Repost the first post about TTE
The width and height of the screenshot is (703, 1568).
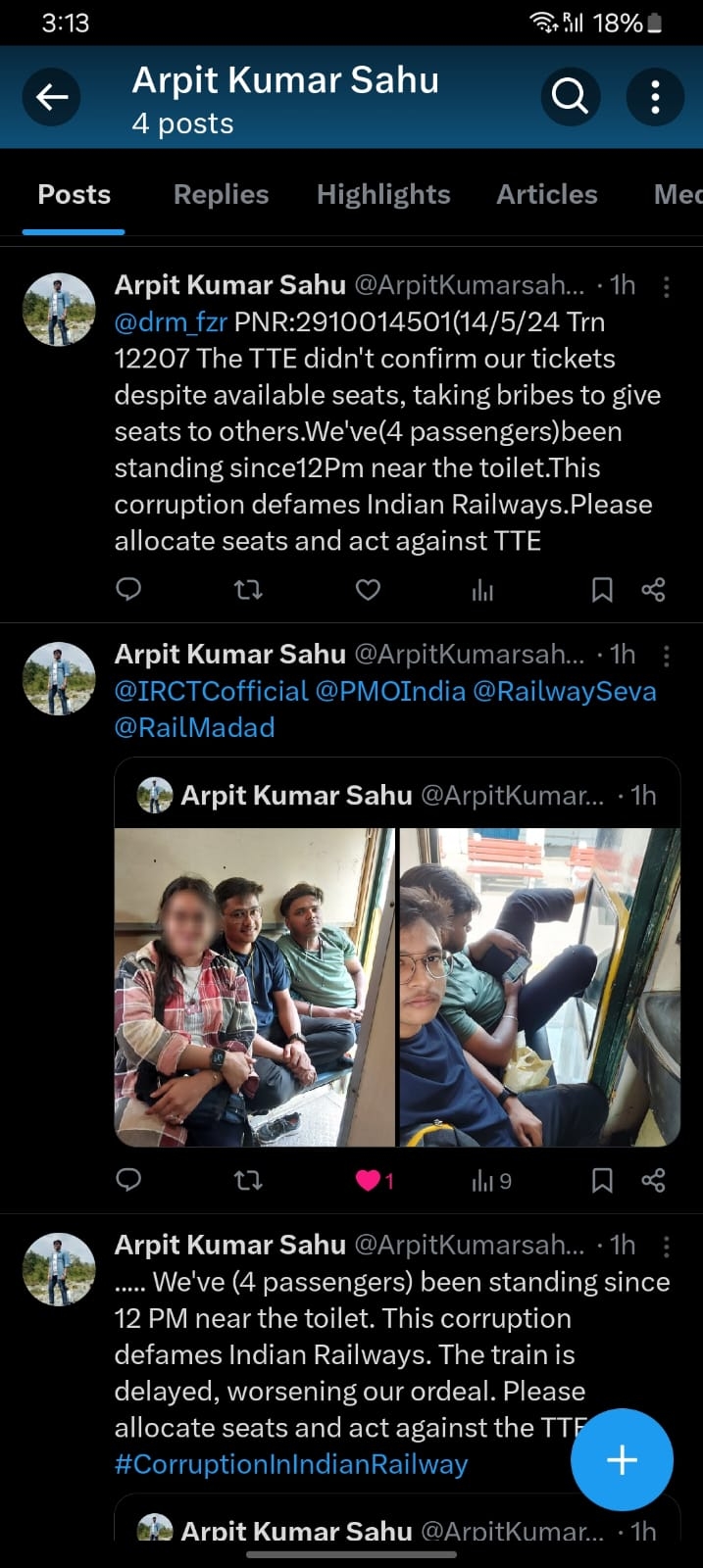coord(248,589)
